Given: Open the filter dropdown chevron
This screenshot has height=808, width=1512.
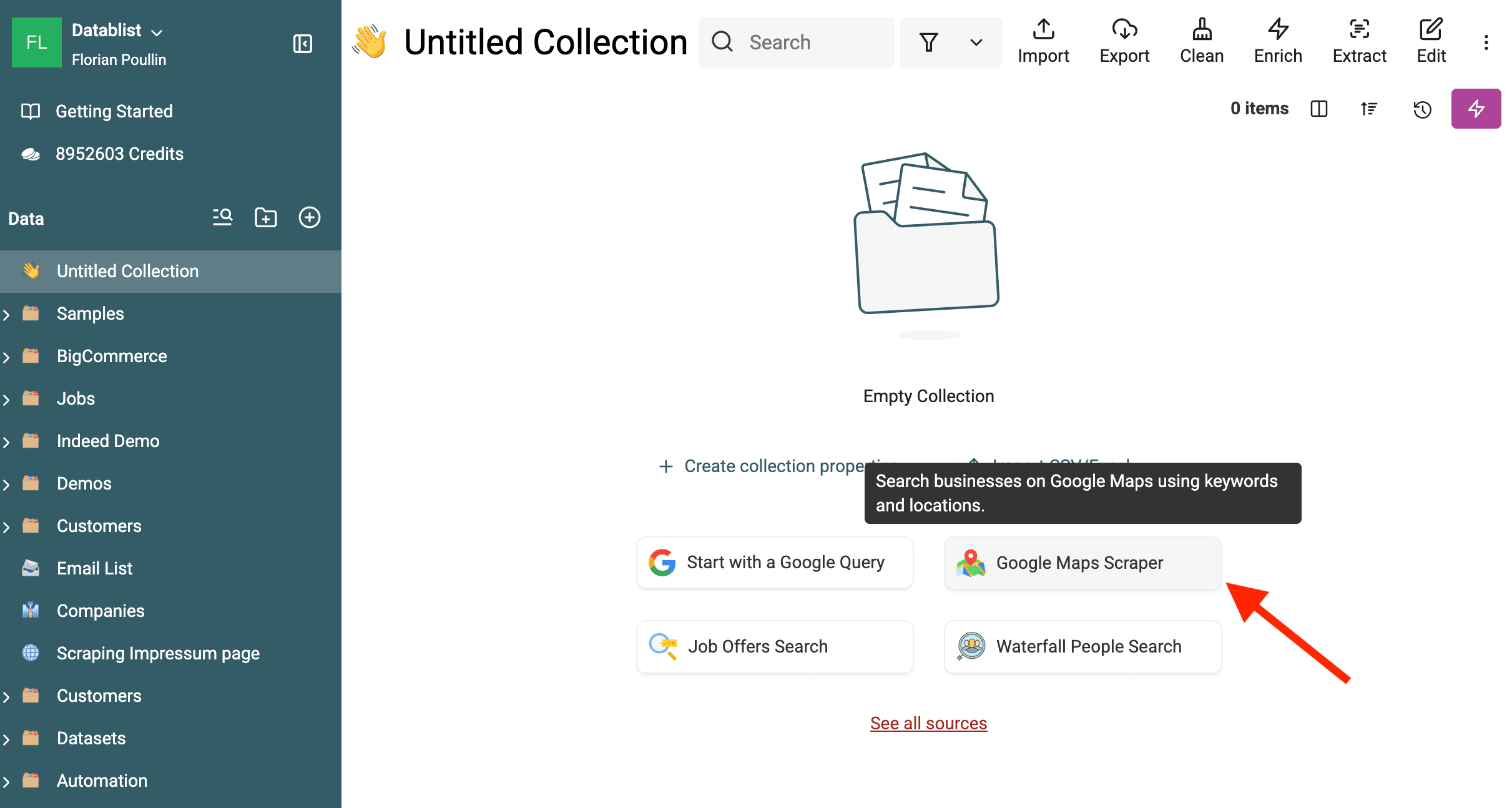Looking at the screenshot, I should tap(975, 42).
